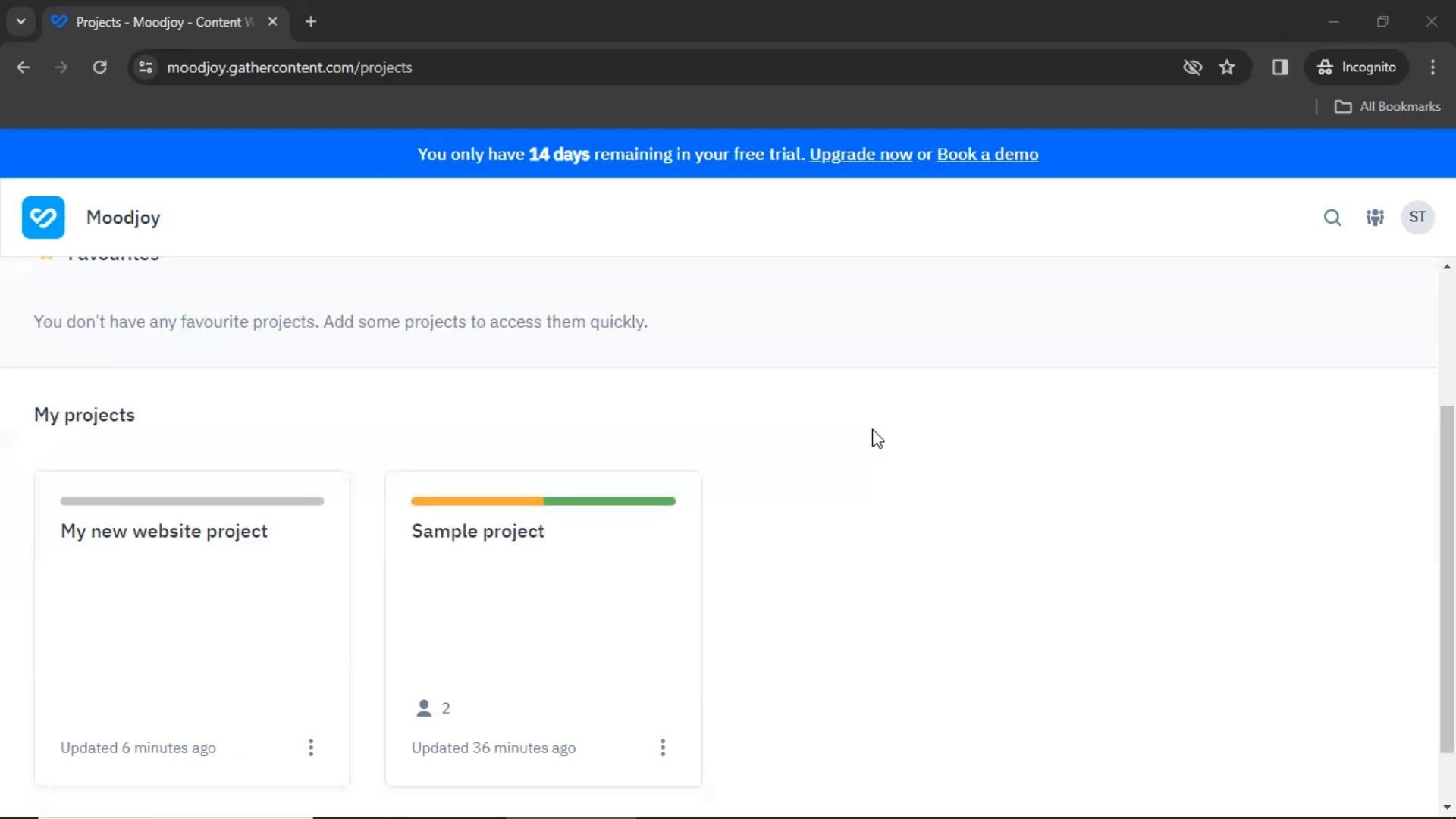Click 'Updated 6 minutes ago' text
1456x819 pixels.
click(x=138, y=748)
